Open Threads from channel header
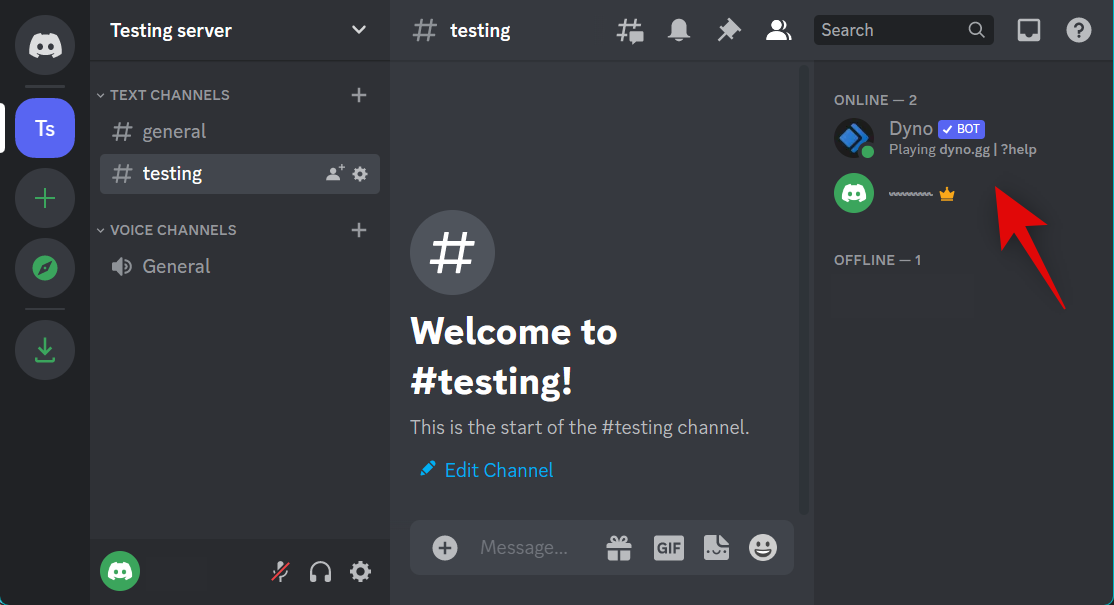1114x605 pixels. 630,31
